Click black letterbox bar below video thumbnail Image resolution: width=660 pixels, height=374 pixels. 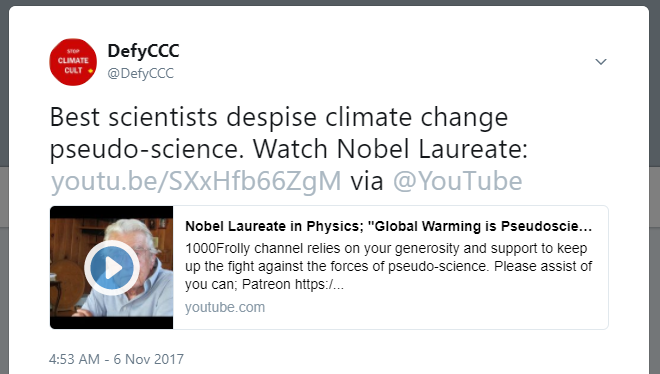coord(112,323)
